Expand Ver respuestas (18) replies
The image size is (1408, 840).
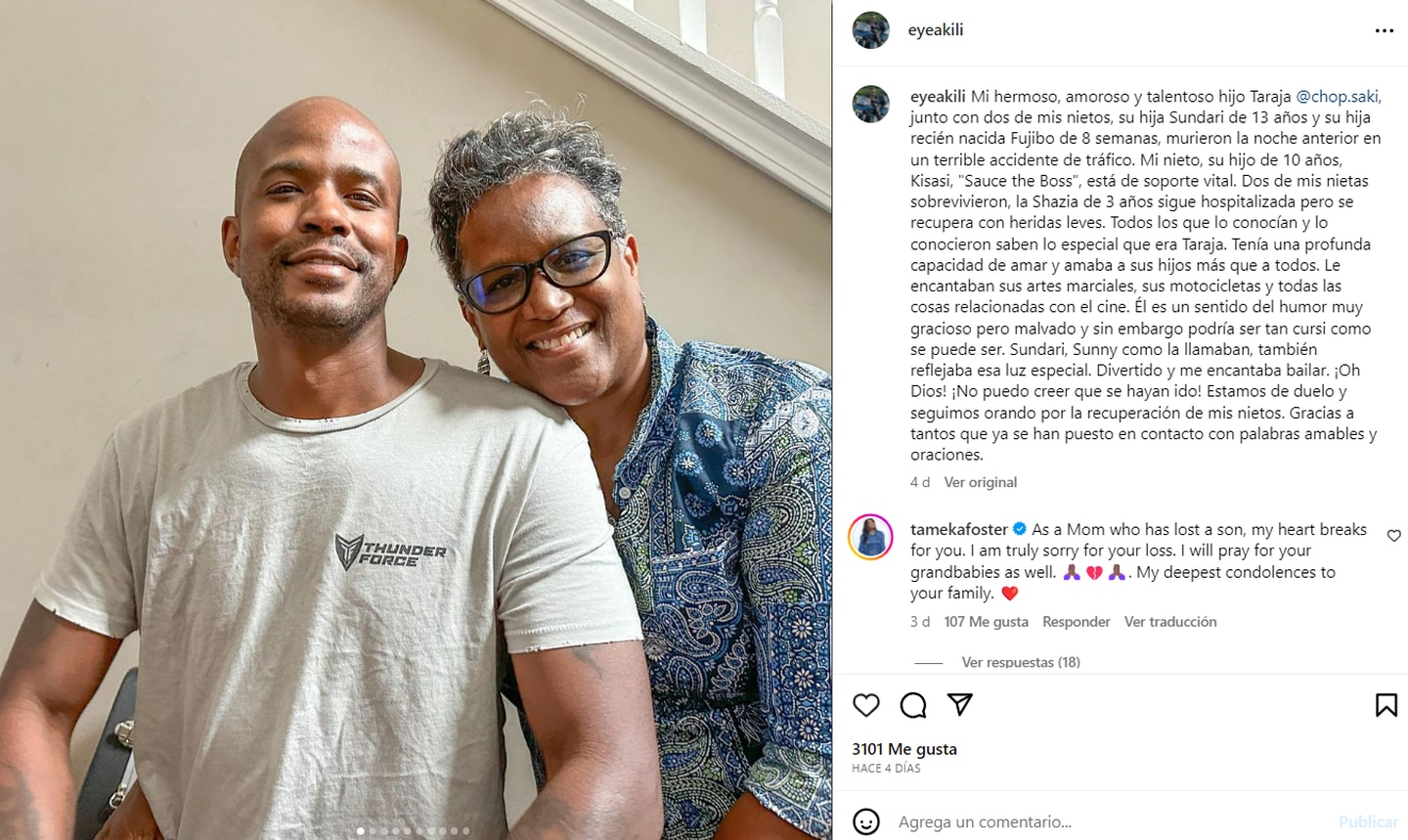pos(1021,662)
